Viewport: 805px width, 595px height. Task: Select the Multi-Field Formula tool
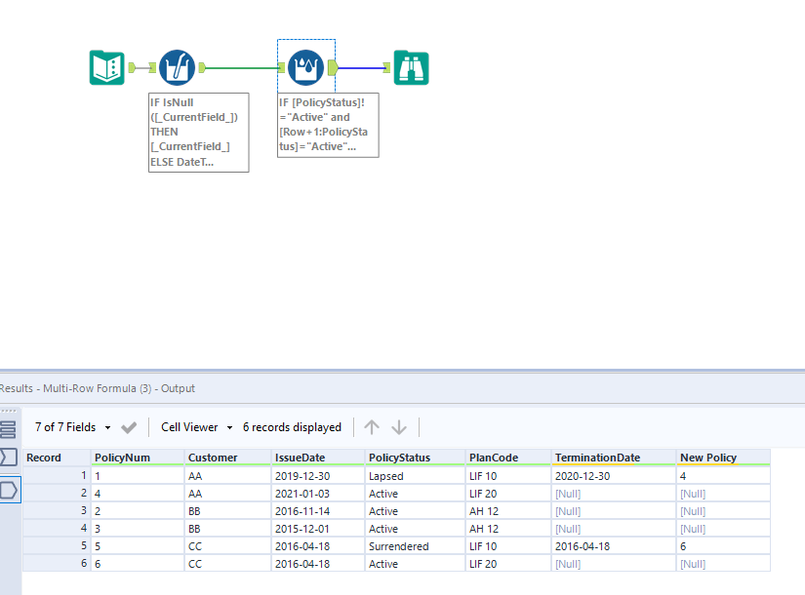coord(176,68)
